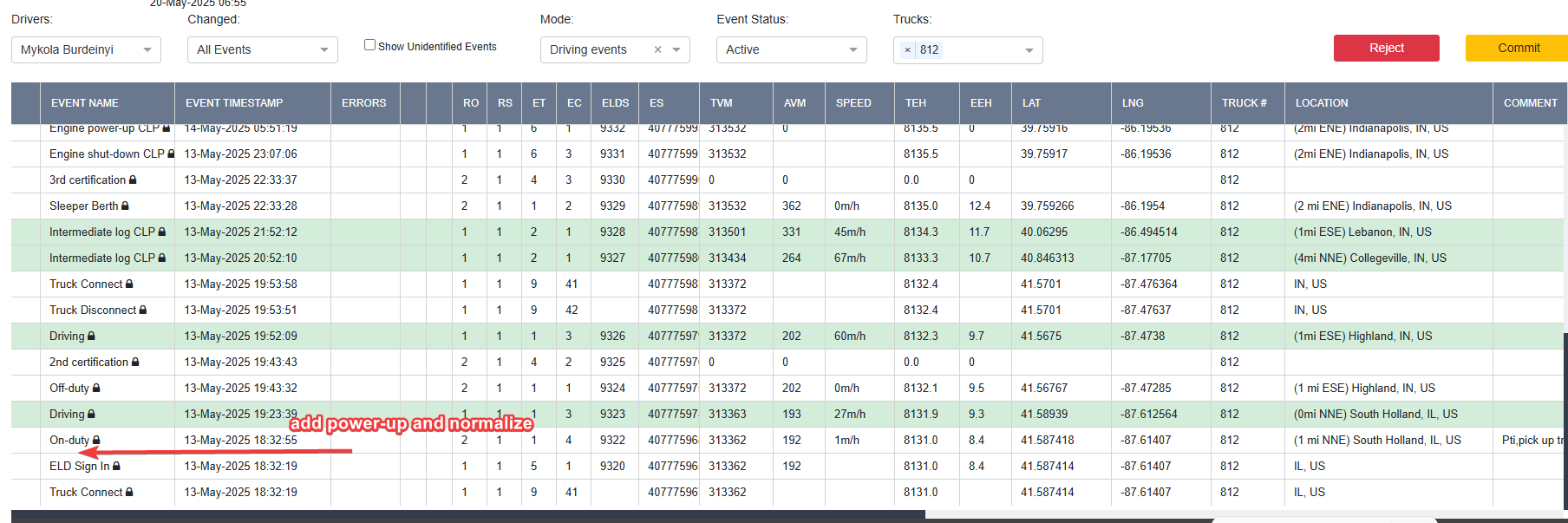
Task: Click the horizontal scrollbar at table bottom
Action: (468, 515)
